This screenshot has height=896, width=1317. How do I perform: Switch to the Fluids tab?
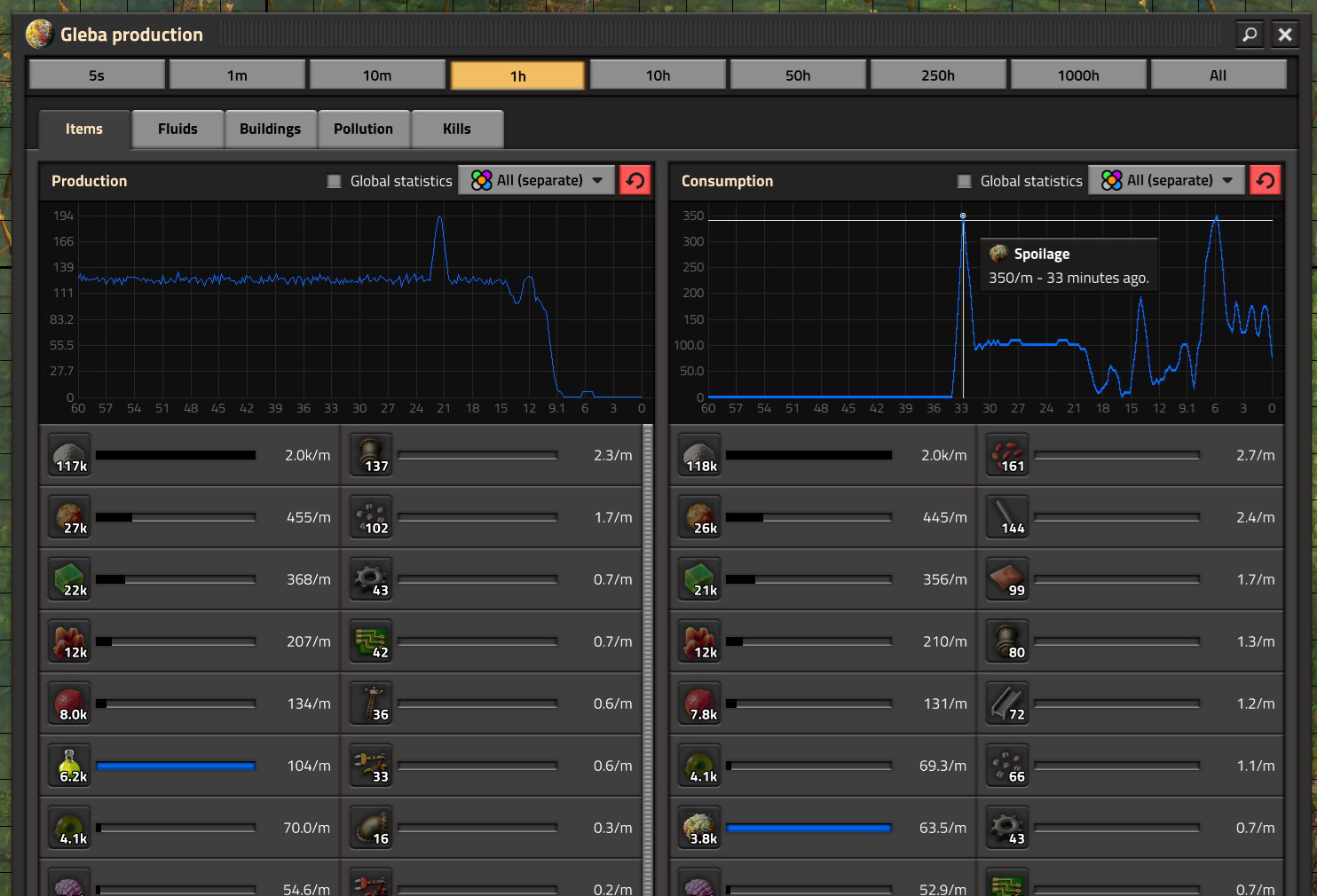click(177, 129)
